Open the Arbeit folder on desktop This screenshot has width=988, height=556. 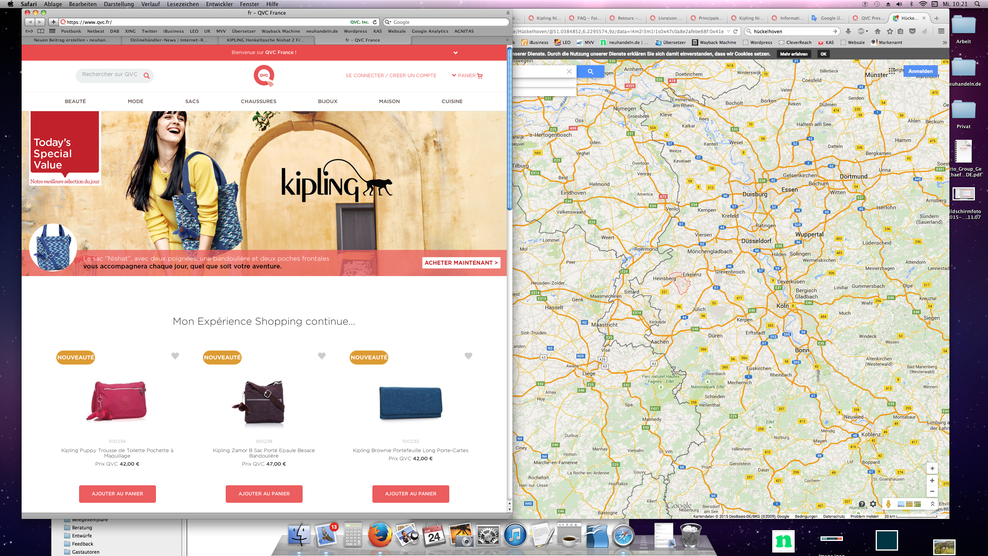pos(963,29)
